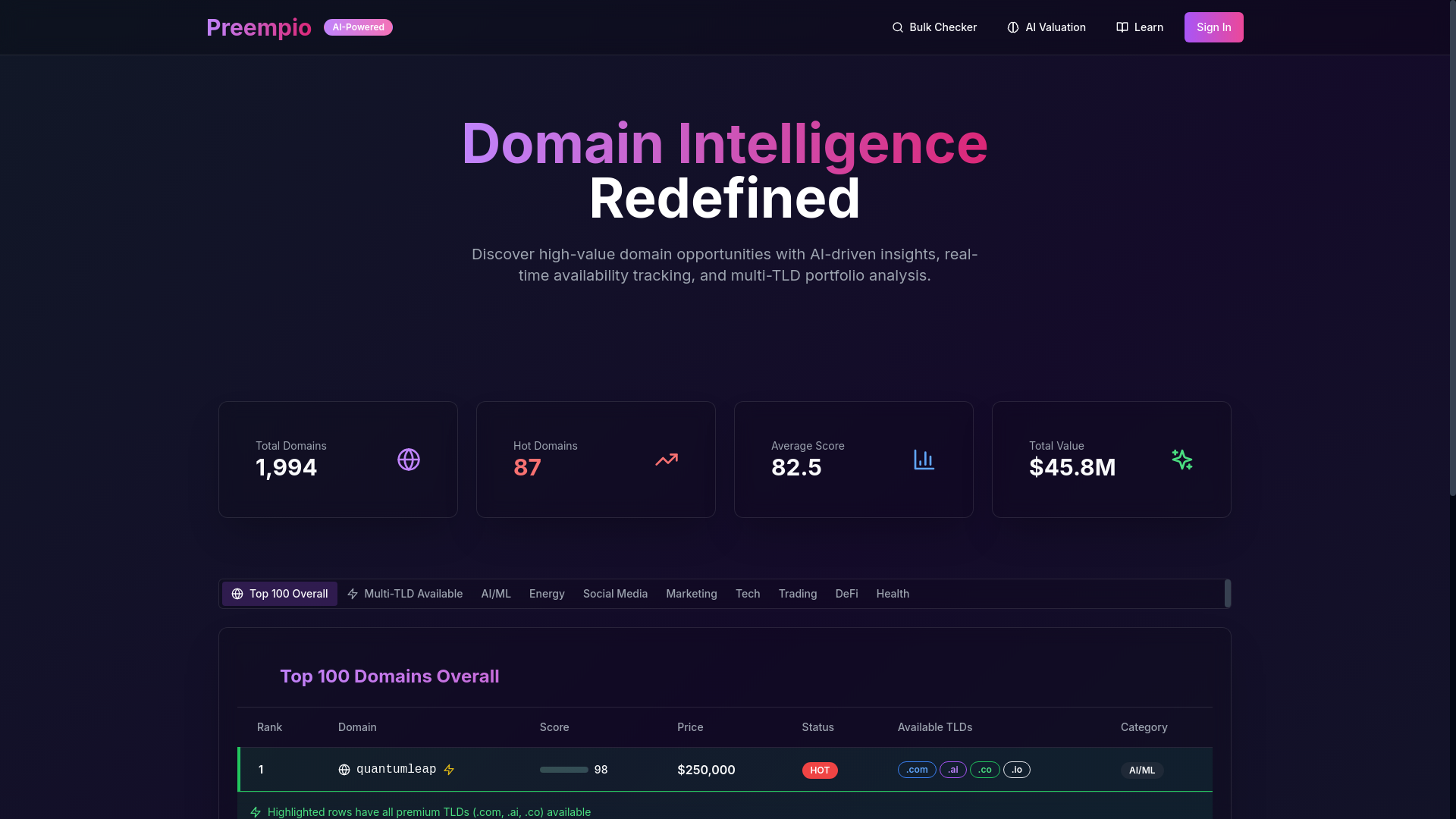Click the AI Valuation brain icon
Image resolution: width=1456 pixels, height=819 pixels.
[x=1013, y=27]
